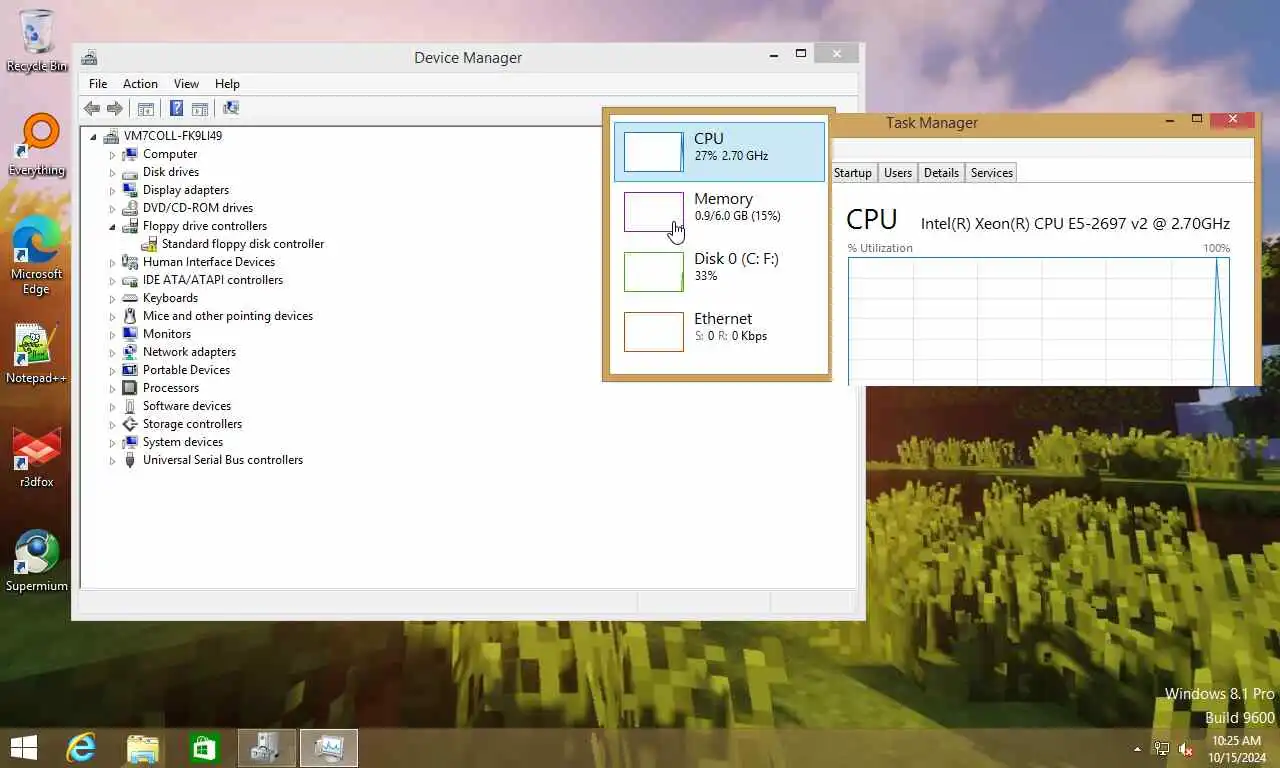Screen dimensions: 1280x768
Task: Open the View menu in Device Manager
Action: (186, 84)
